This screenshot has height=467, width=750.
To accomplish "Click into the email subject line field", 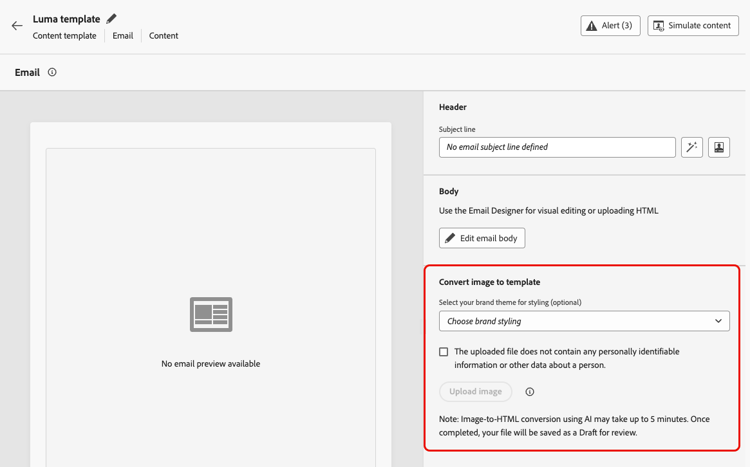I will click(556, 147).
